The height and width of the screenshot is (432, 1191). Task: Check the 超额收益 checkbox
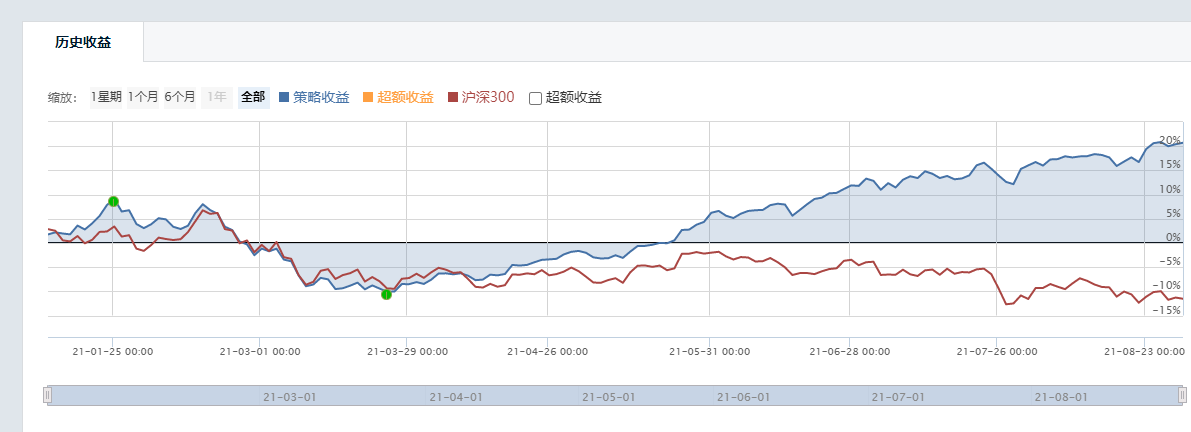pos(535,98)
